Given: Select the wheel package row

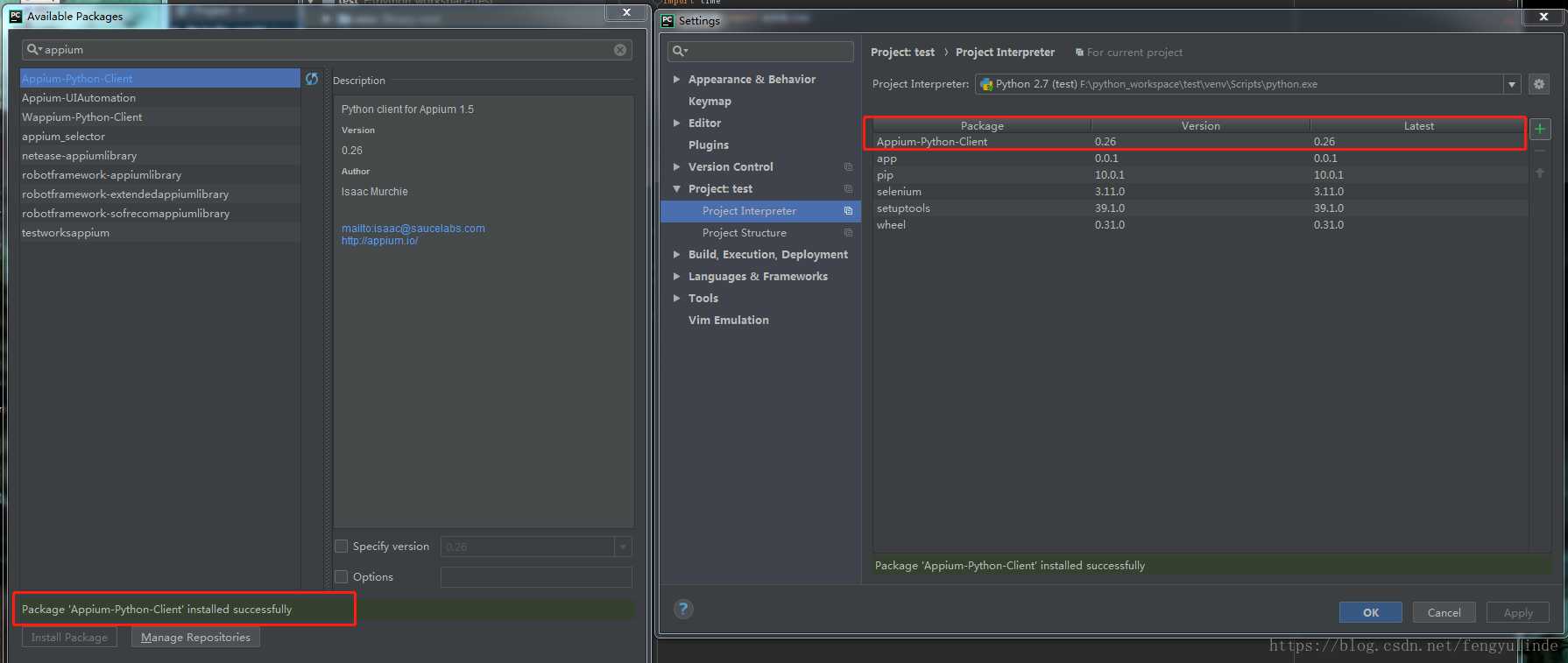Looking at the screenshot, I should (x=1200, y=225).
